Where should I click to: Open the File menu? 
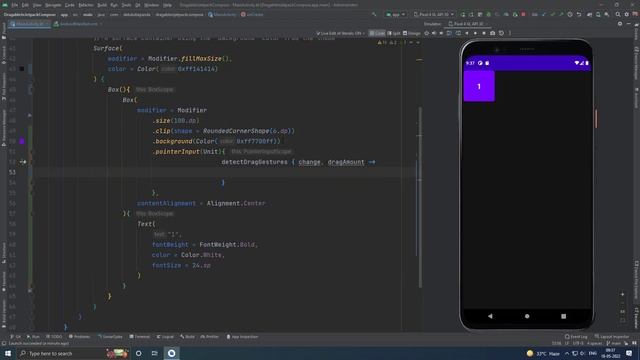15,5
